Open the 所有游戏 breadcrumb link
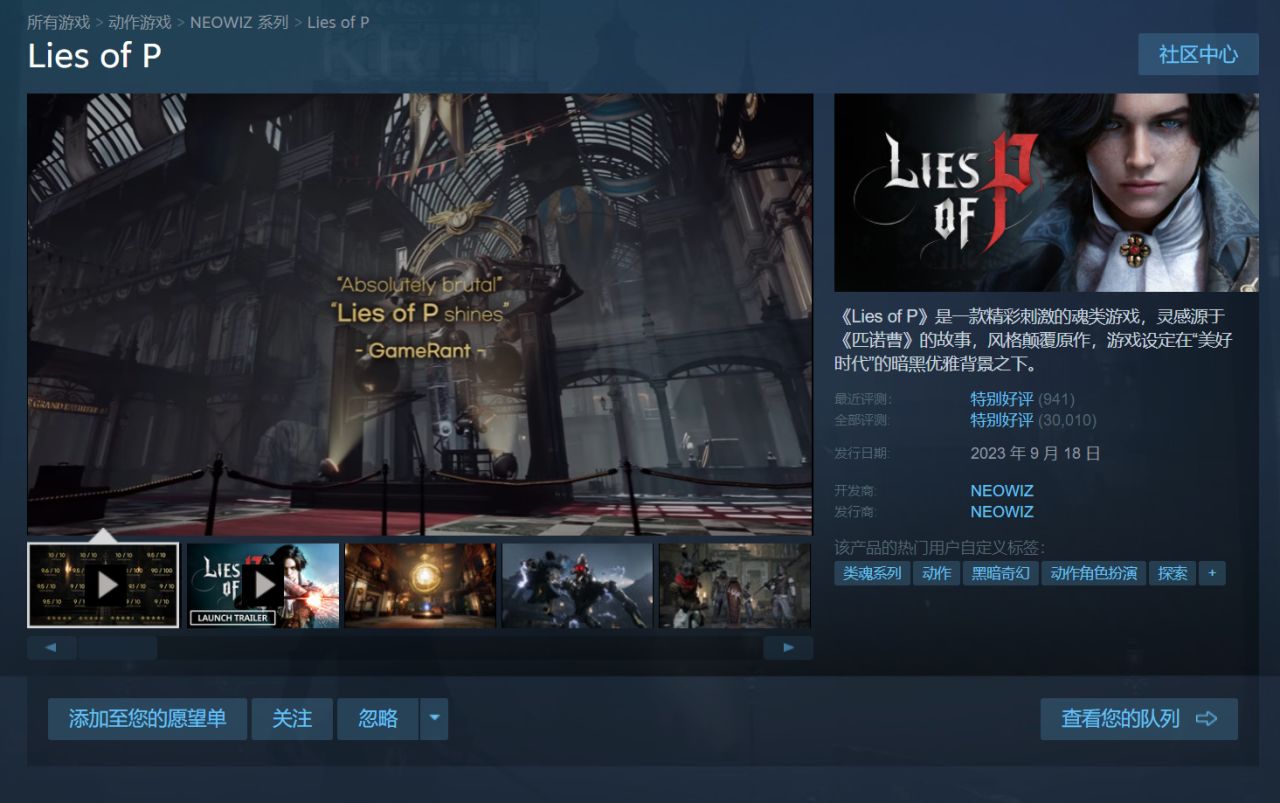 58,22
